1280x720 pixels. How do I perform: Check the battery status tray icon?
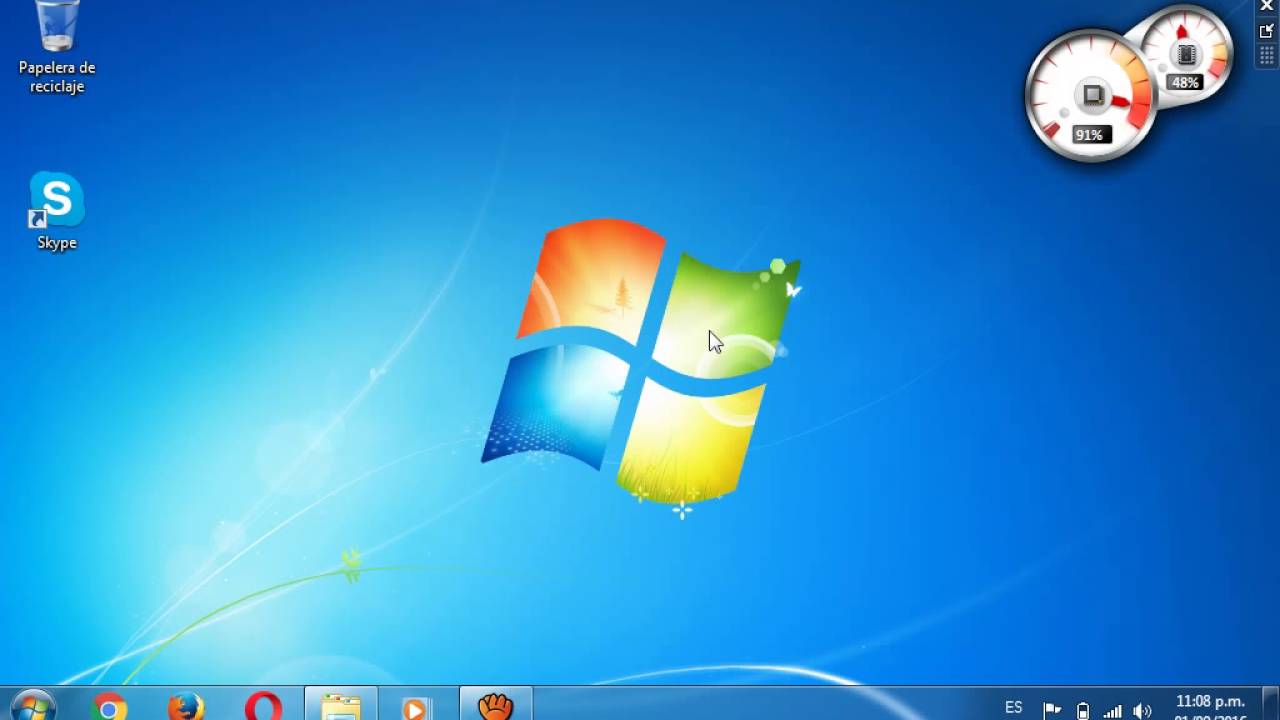(x=1083, y=711)
